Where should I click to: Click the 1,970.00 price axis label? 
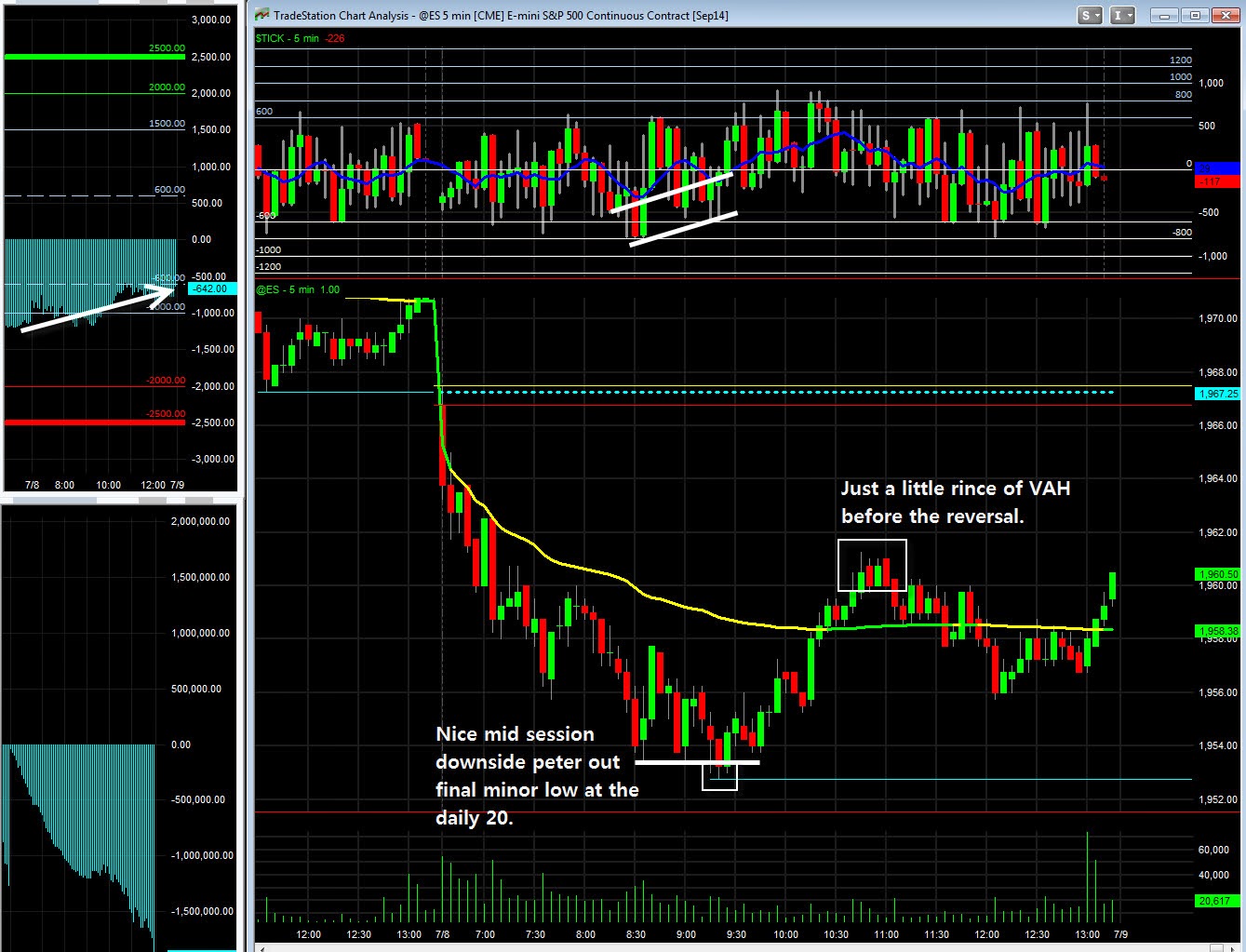1218,318
